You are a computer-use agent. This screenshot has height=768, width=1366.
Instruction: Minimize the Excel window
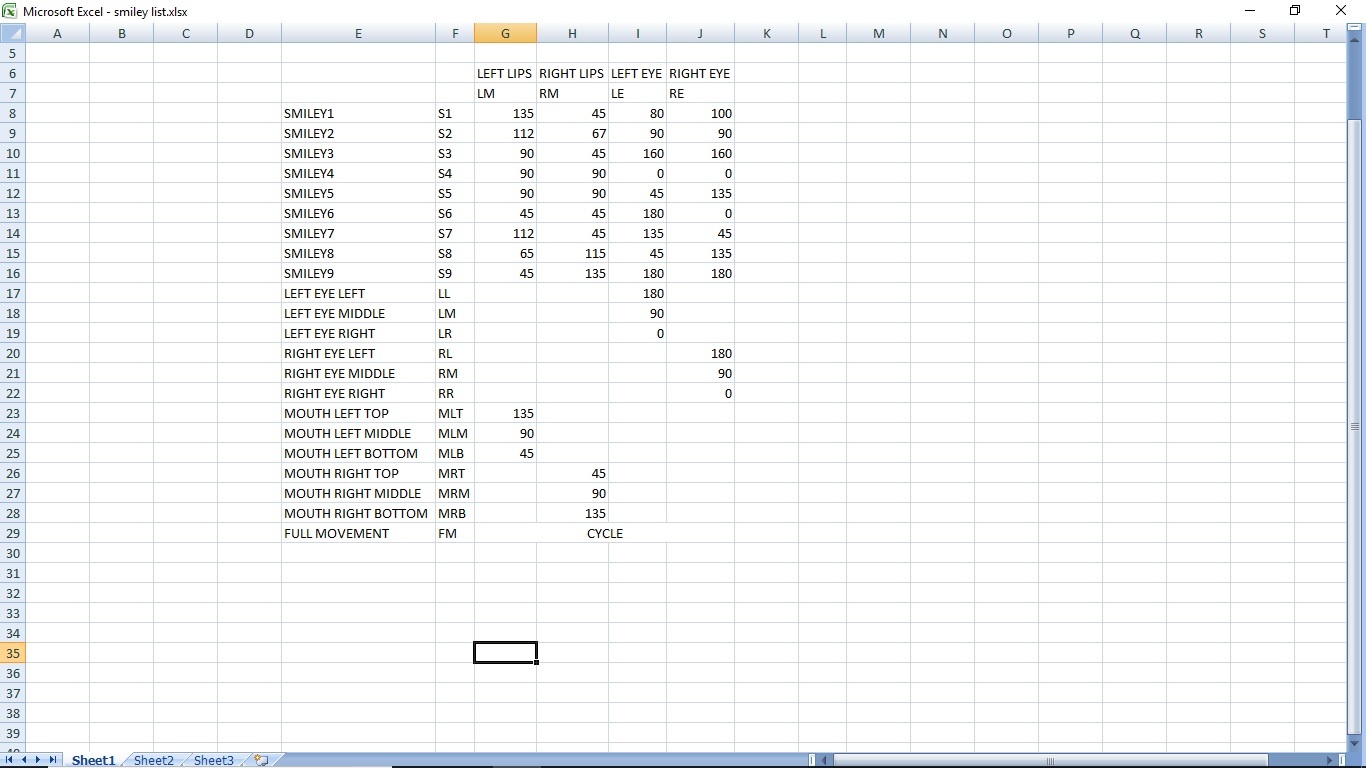[x=1250, y=11]
